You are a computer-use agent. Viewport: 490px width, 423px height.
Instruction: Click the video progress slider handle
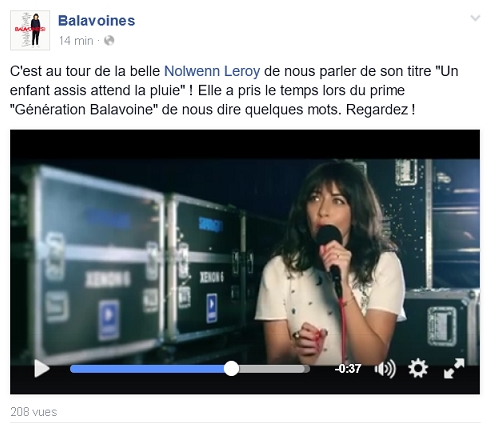coord(231,369)
